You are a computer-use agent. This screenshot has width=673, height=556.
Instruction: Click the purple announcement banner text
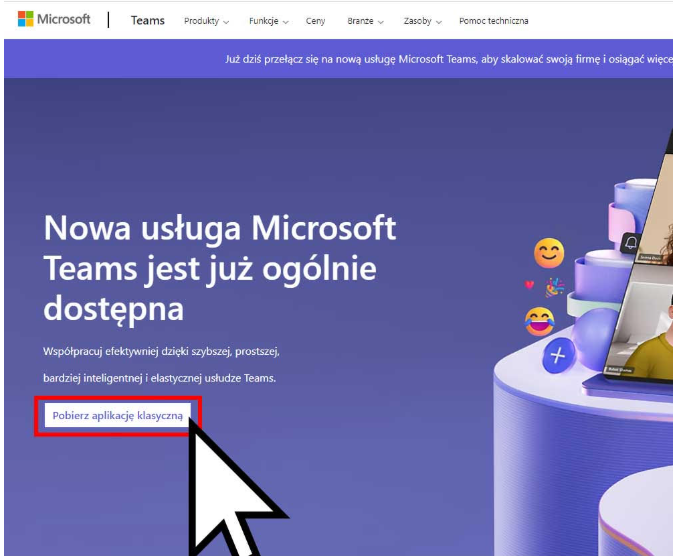click(449, 59)
